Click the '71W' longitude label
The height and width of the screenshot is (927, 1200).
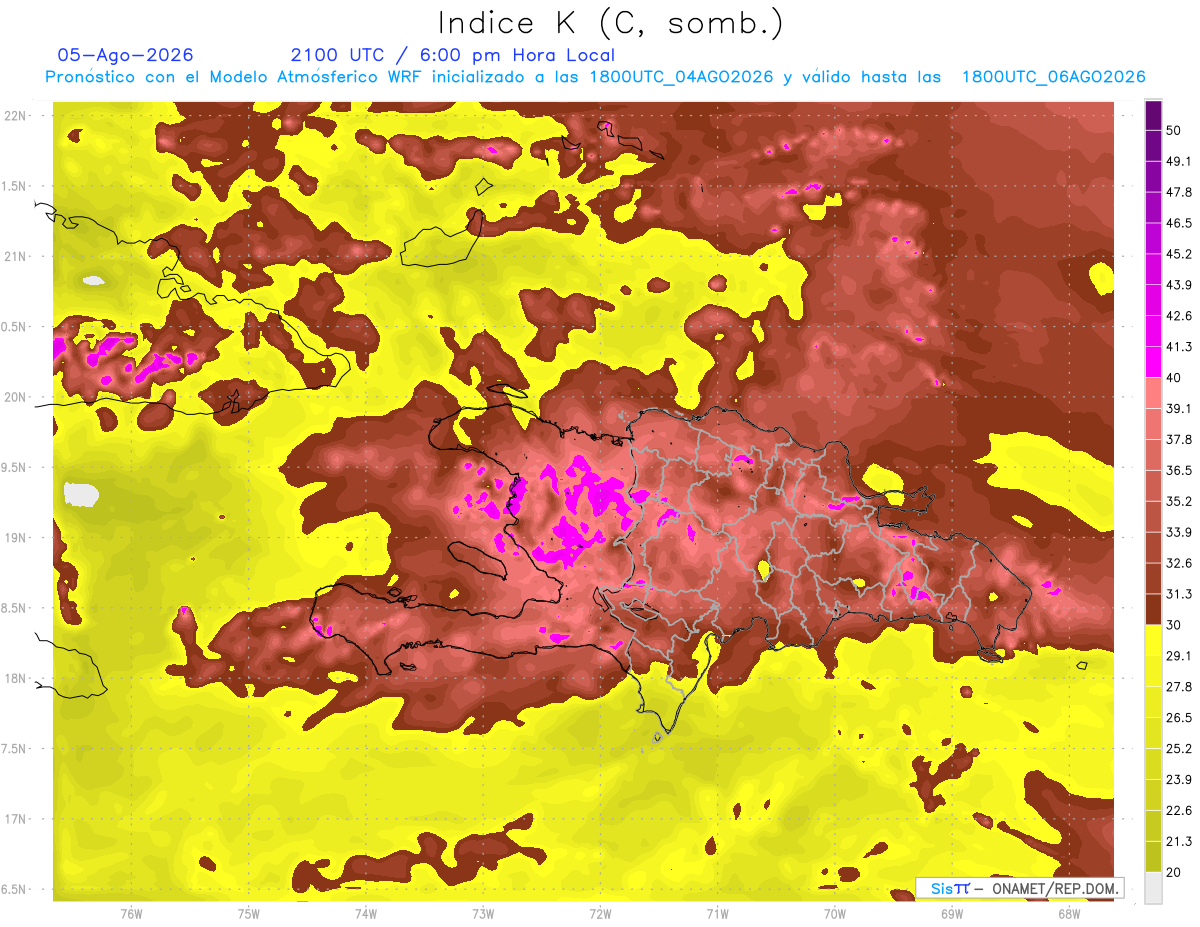[x=717, y=914]
